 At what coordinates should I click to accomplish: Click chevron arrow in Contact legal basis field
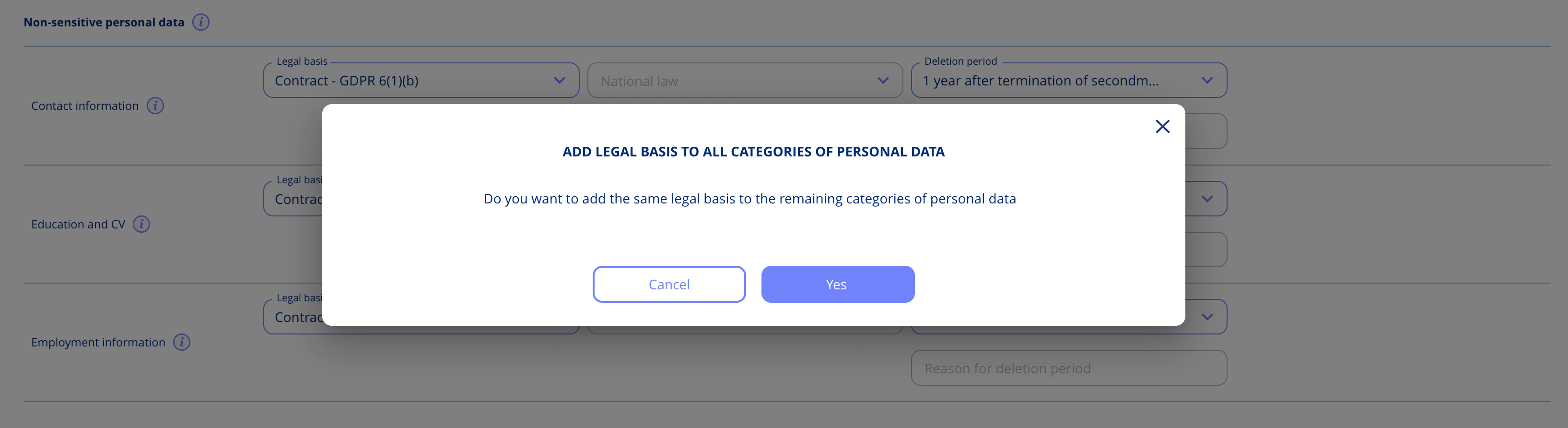560,80
